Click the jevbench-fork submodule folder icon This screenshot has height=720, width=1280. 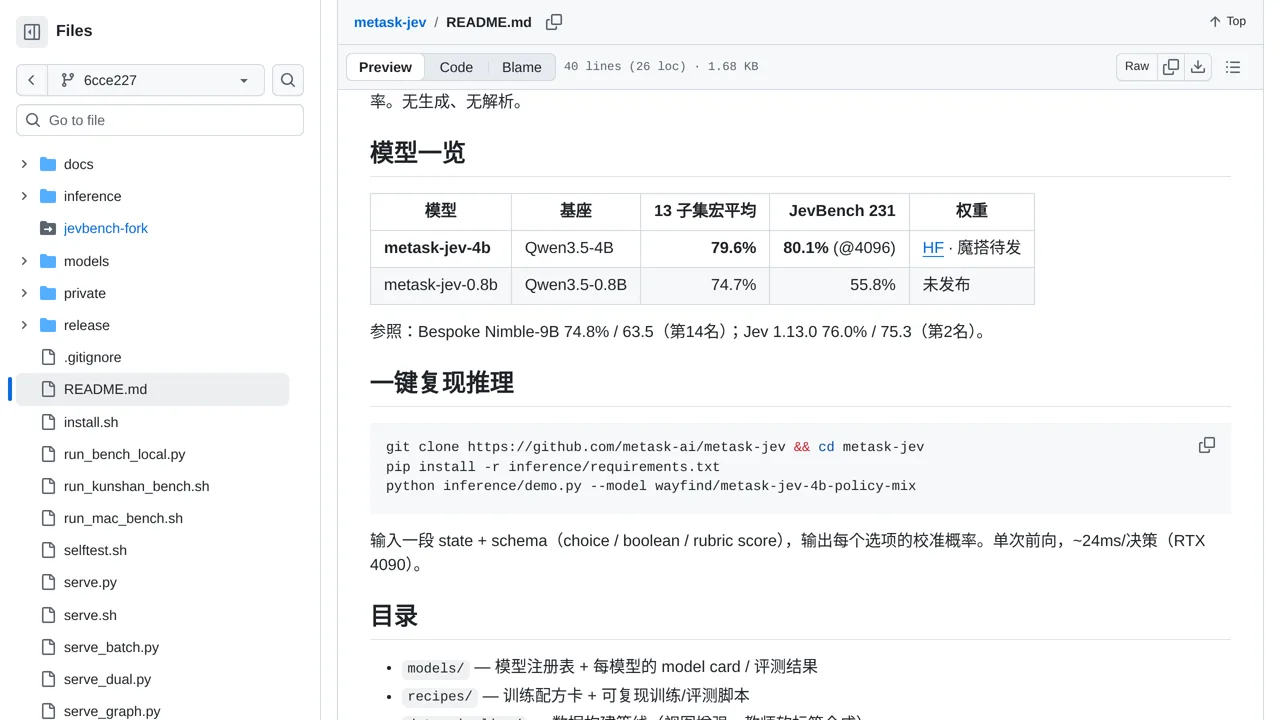point(48,228)
